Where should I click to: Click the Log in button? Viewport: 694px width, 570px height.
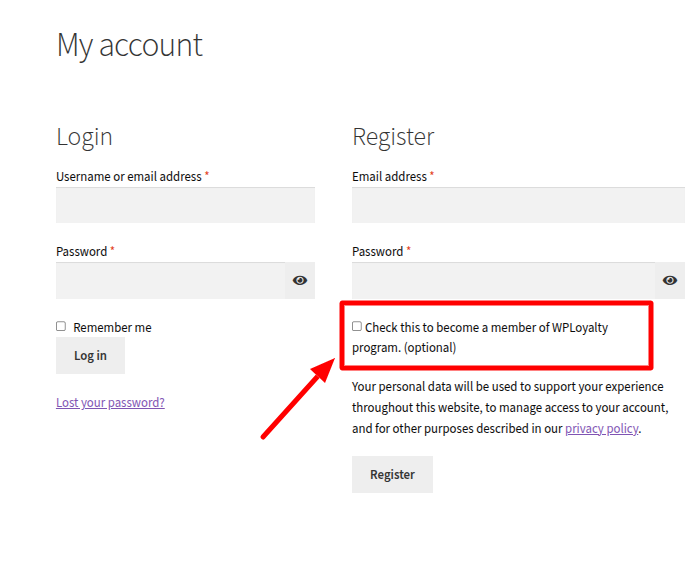pyautogui.click(x=90, y=355)
